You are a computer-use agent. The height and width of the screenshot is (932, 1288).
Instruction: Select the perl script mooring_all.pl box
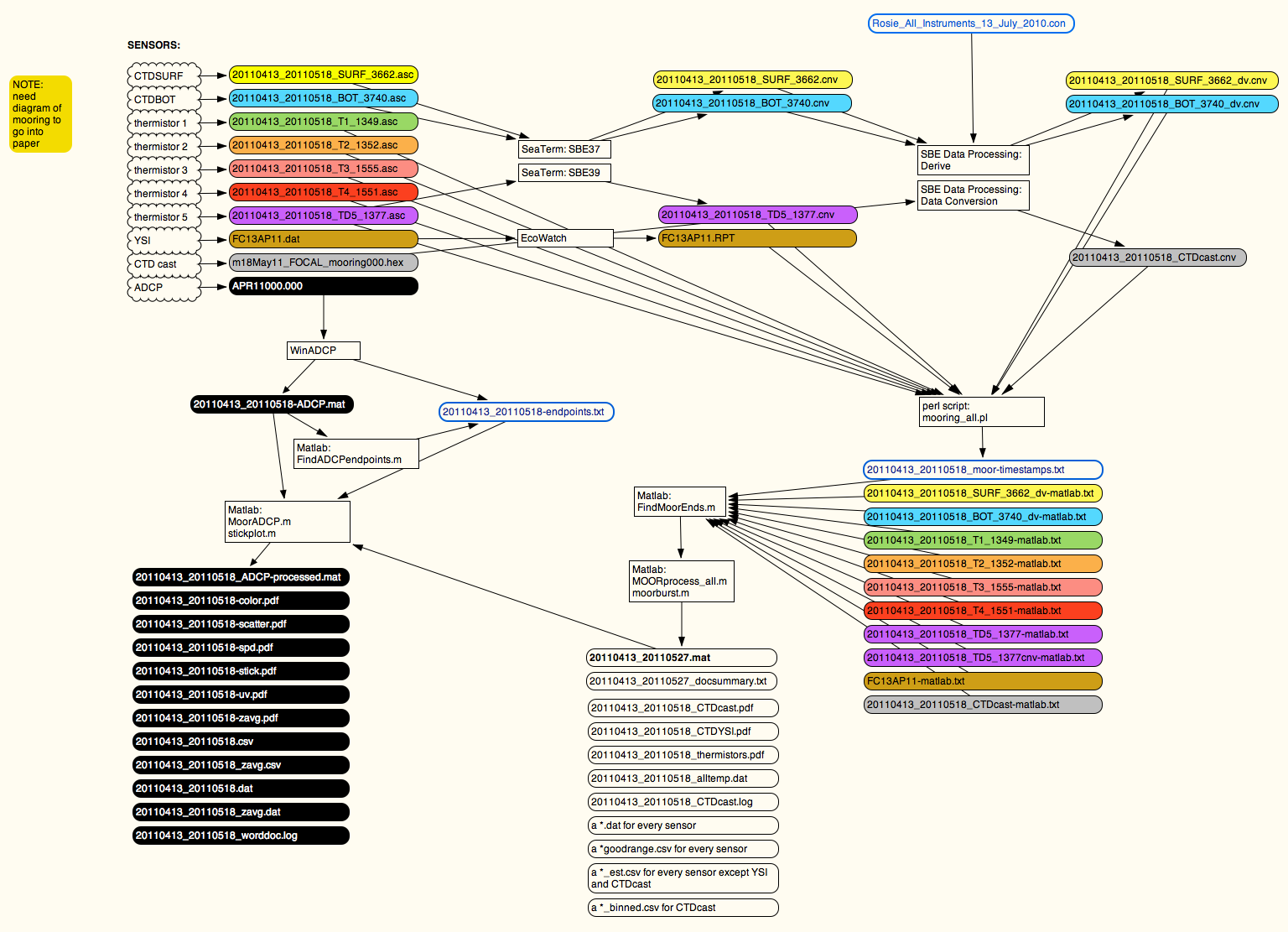(x=981, y=412)
